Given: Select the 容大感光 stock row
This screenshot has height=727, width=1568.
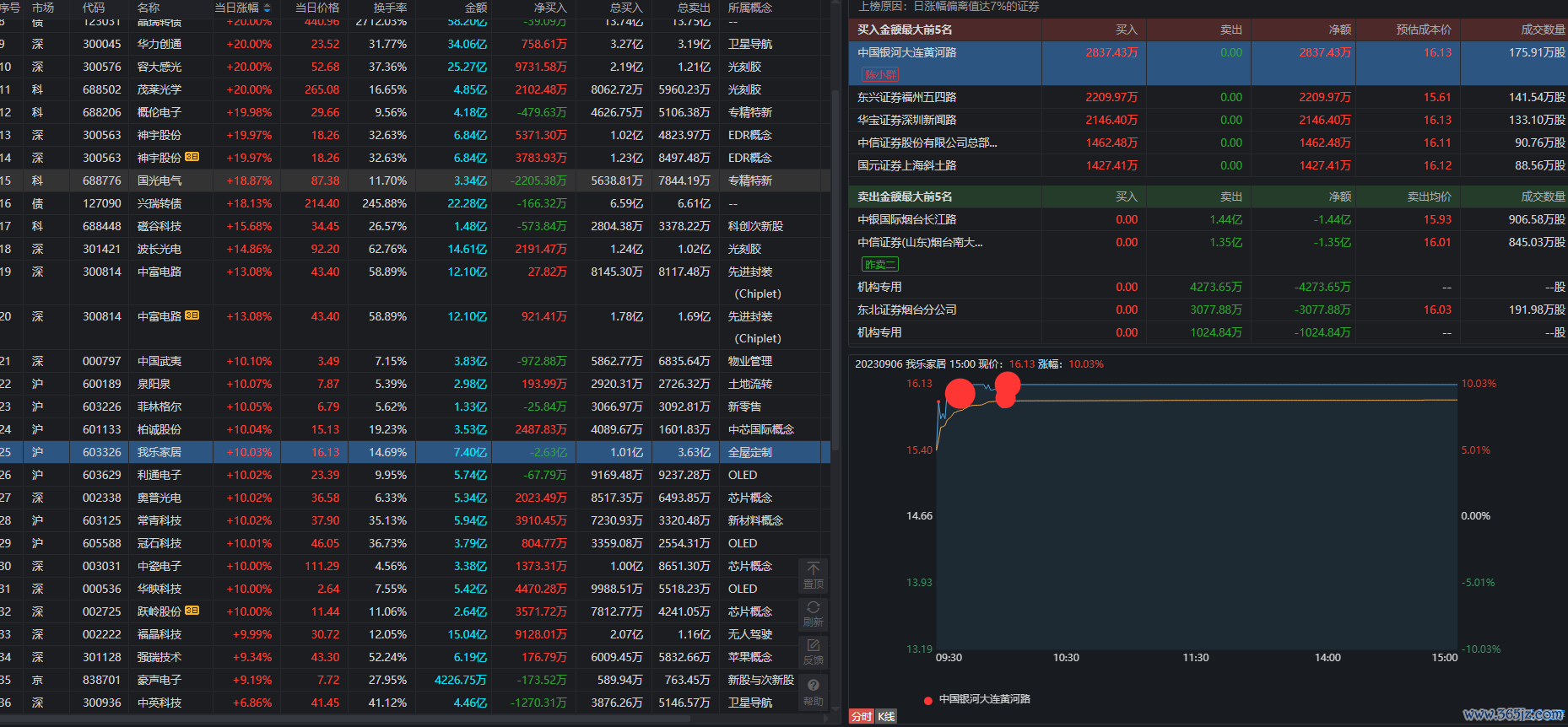Looking at the screenshot, I should pyautogui.click(x=415, y=67).
